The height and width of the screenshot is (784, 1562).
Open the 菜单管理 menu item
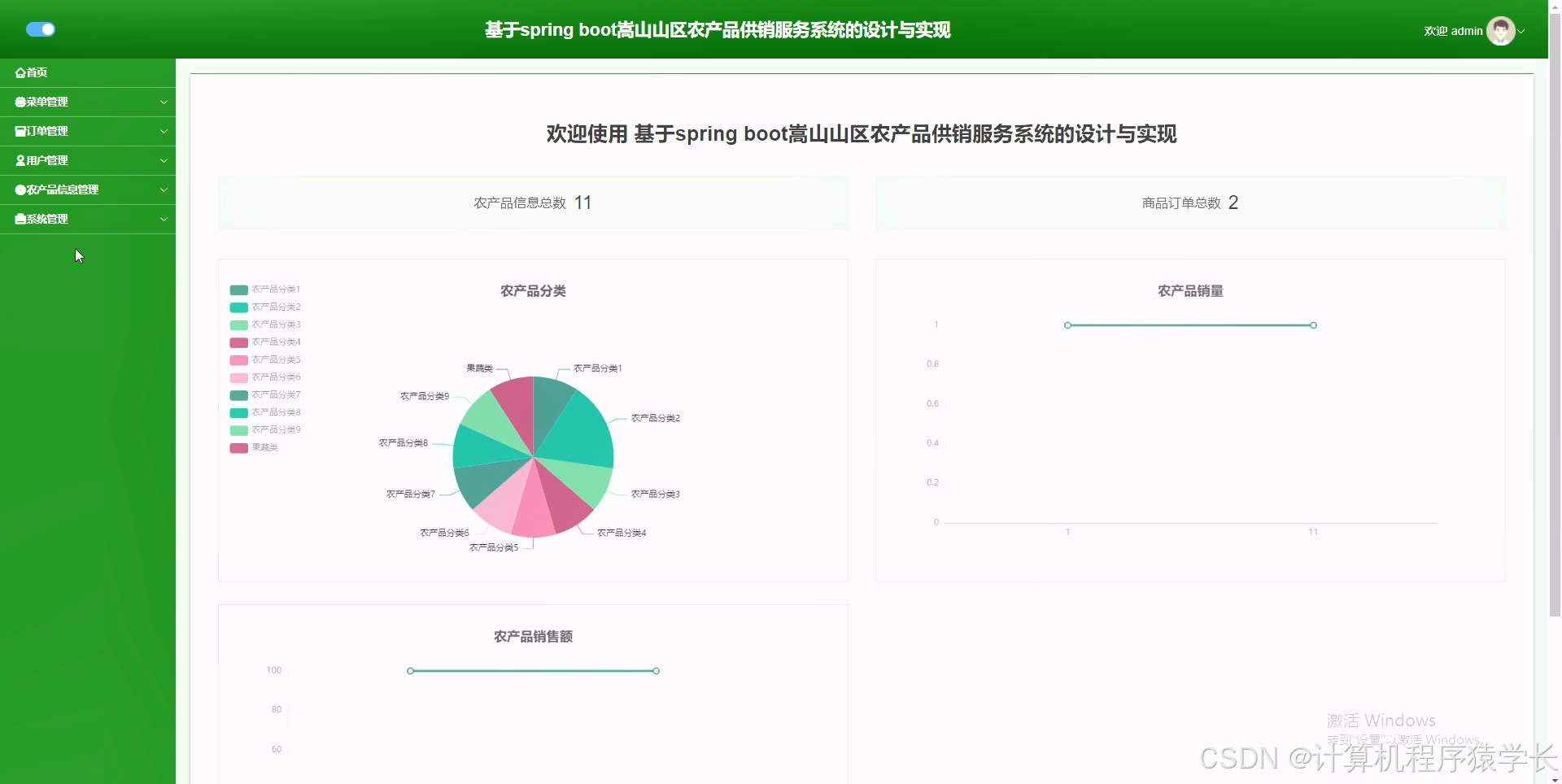click(88, 102)
